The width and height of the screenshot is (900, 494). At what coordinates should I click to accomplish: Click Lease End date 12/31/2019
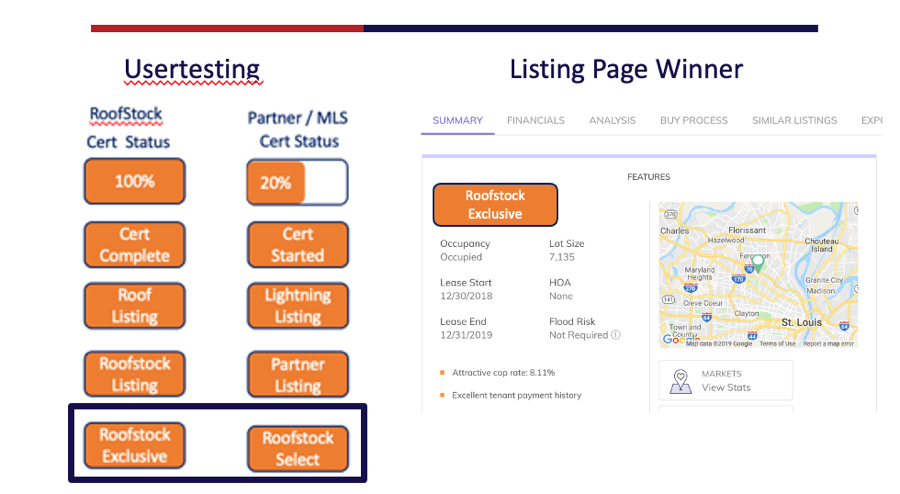point(466,335)
